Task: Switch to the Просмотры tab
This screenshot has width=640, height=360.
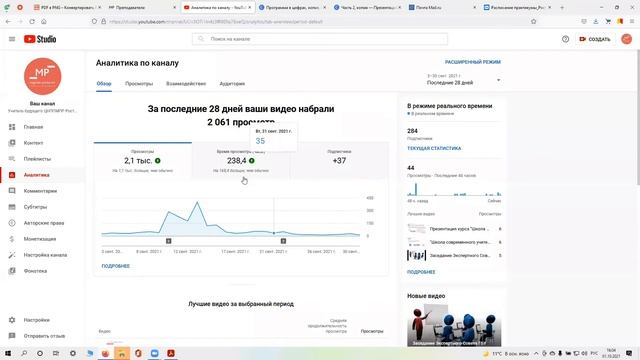Action: point(139,84)
